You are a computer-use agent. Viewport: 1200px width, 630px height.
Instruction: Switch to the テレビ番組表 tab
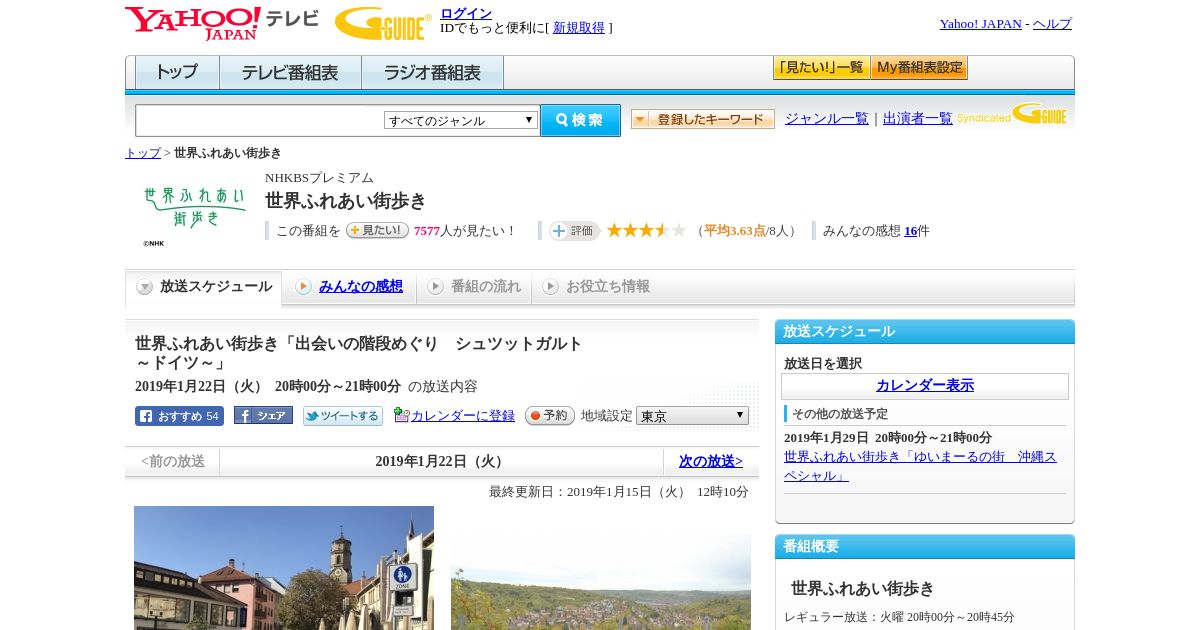click(290, 73)
